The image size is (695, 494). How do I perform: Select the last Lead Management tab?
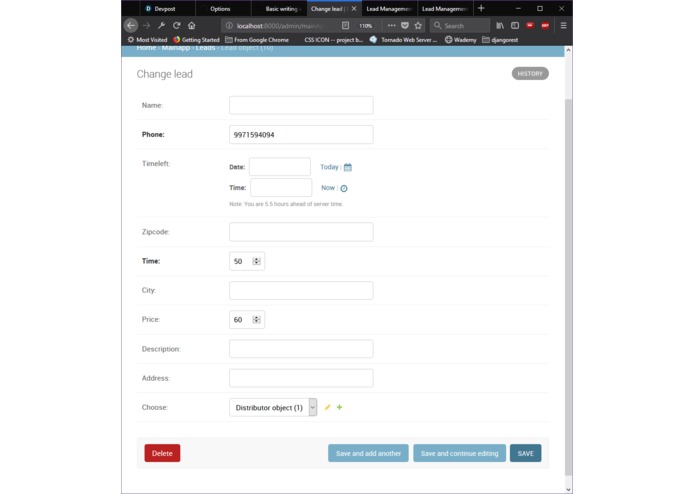(x=445, y=8)
